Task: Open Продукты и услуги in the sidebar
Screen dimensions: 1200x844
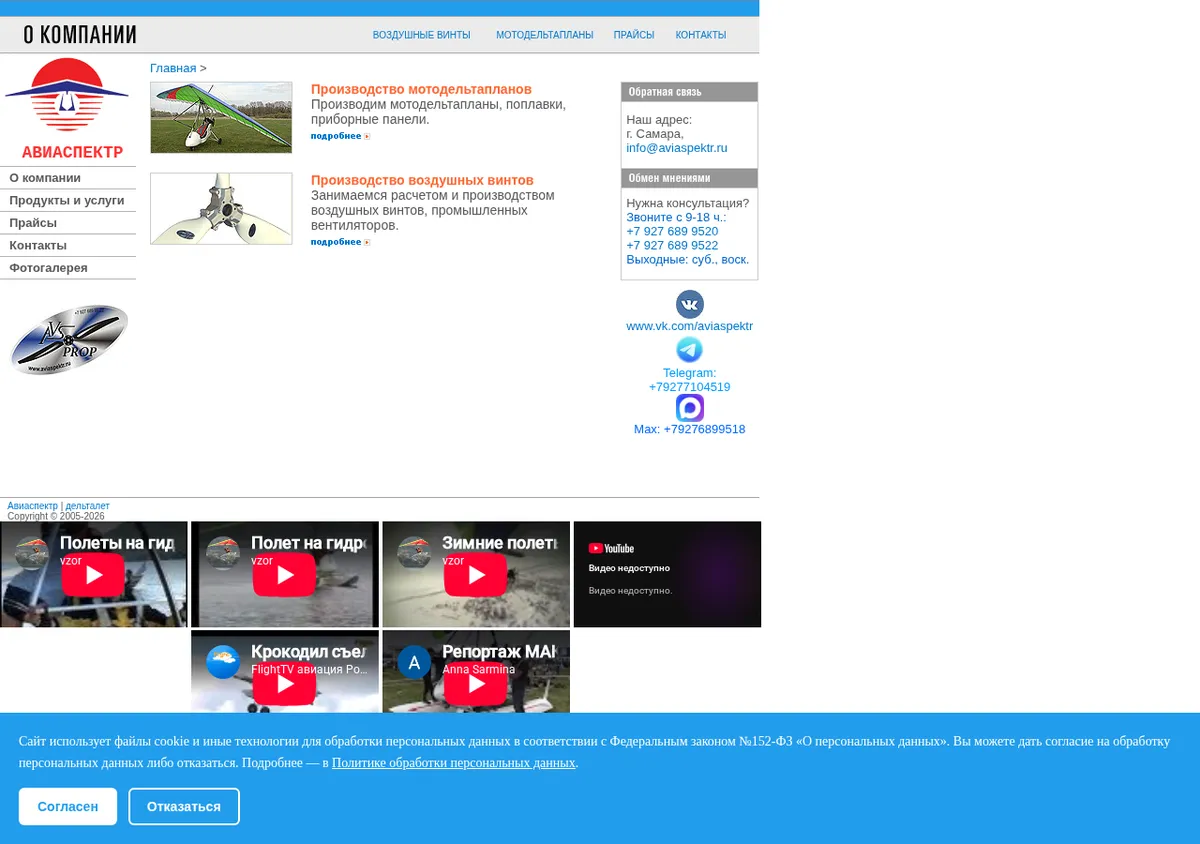Action: pyautogui.click(x=68, y=200)
